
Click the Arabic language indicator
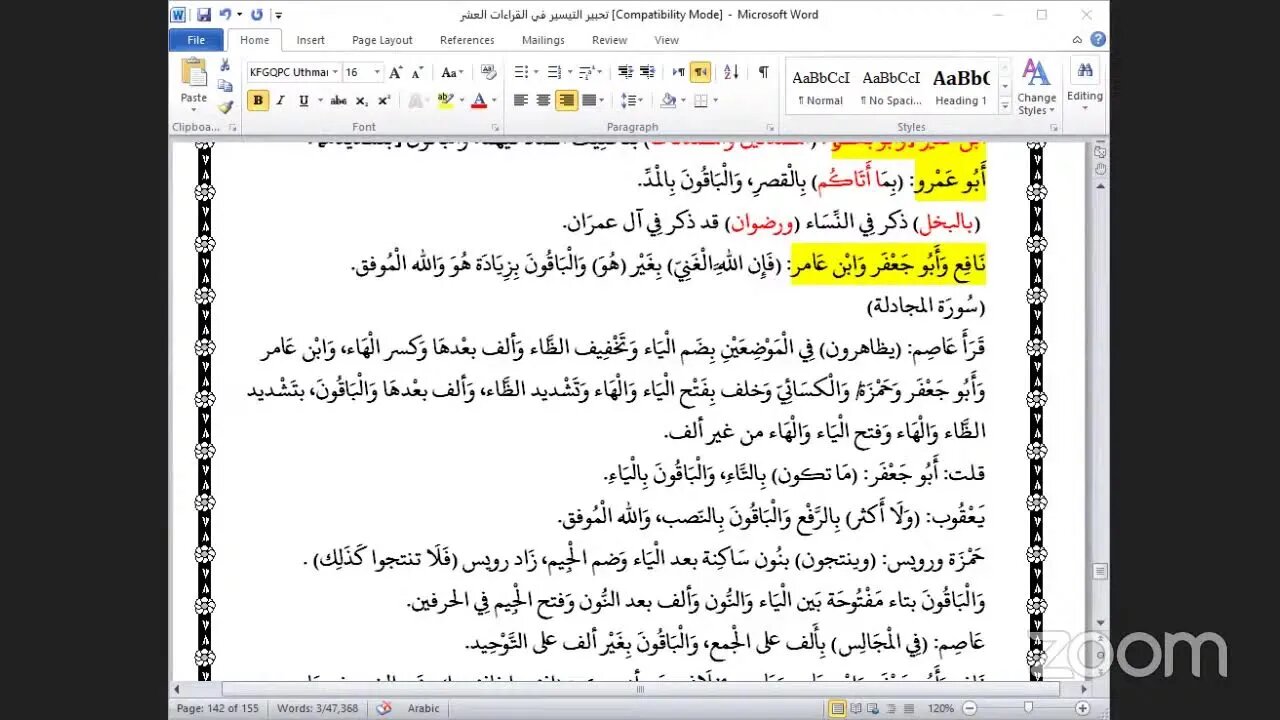tap(423, 708)
